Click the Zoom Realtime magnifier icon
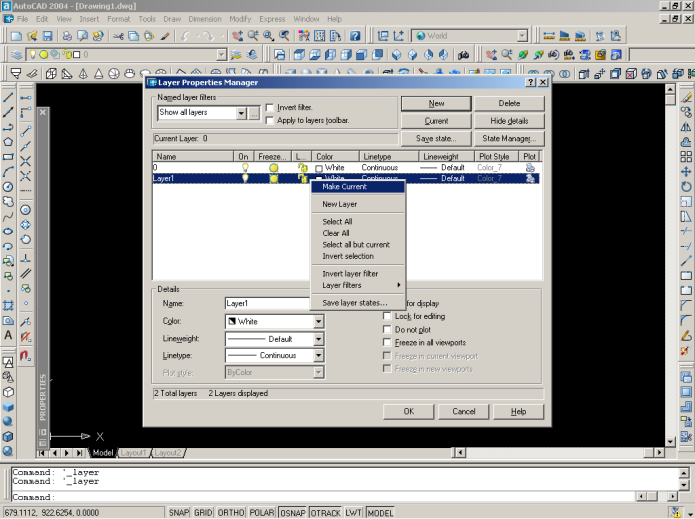This screenshot has height=519, width=695. point(253,36)
